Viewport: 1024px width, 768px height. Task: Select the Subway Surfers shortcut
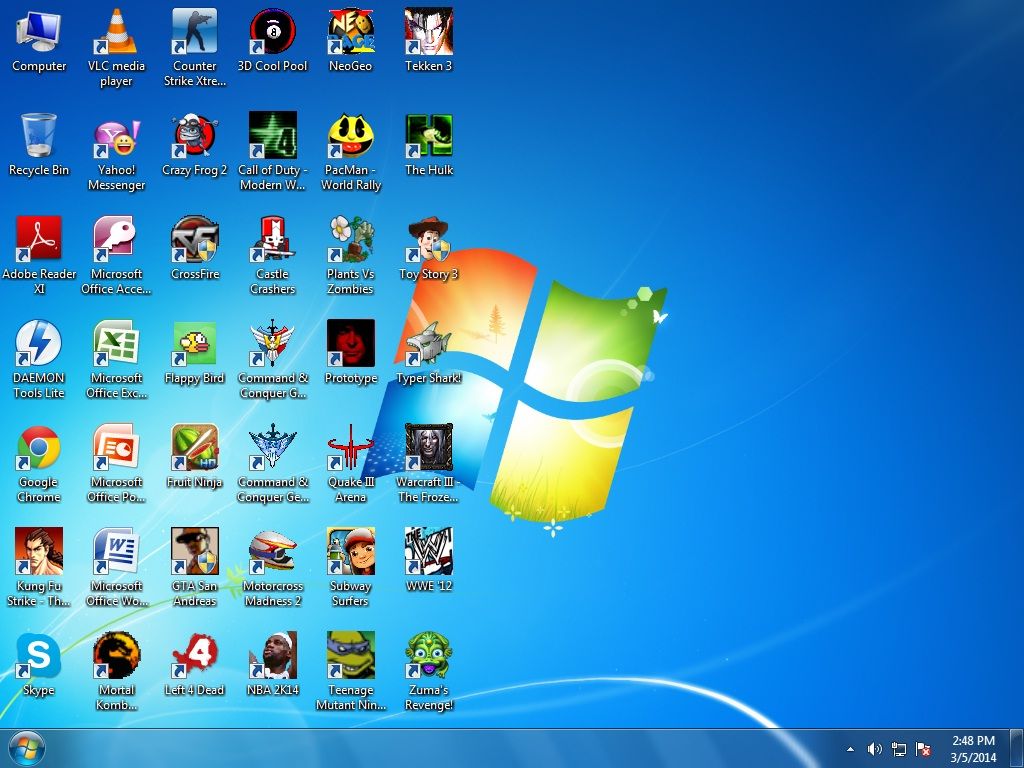point(351,552)
